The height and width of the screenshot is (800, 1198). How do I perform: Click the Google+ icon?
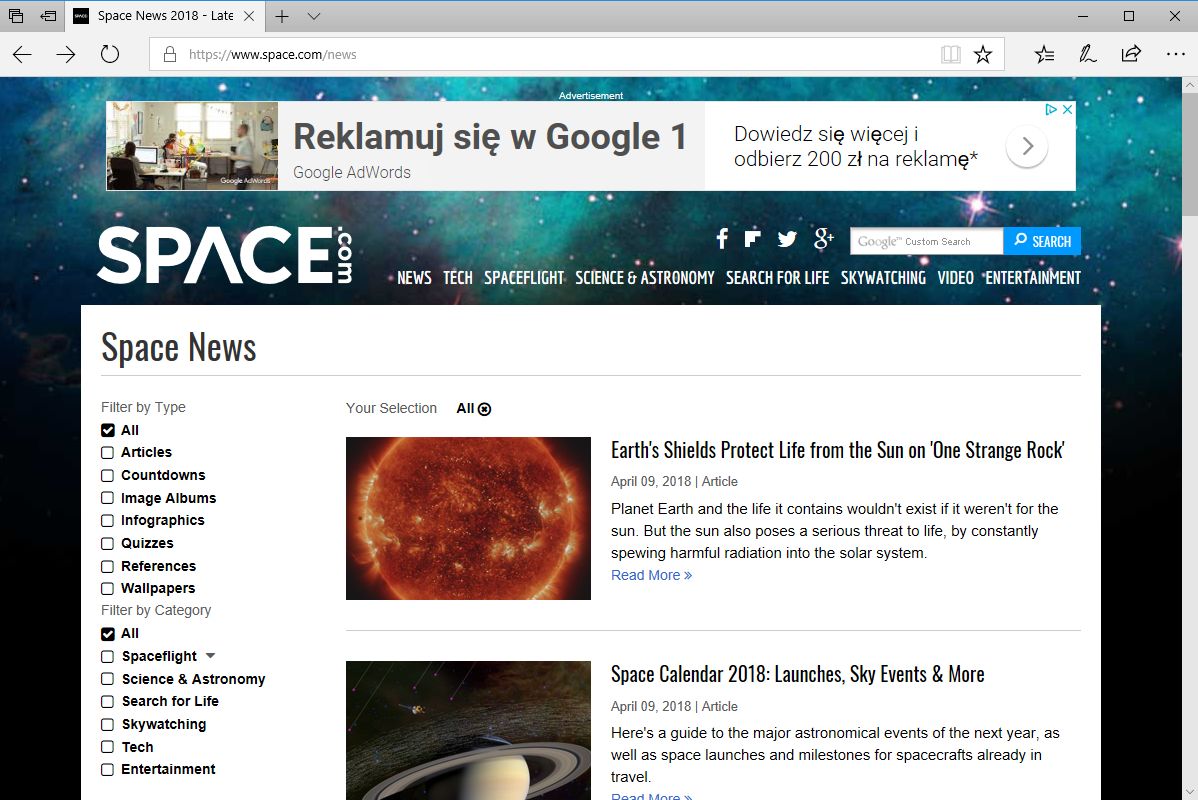(x=822, y=238)
